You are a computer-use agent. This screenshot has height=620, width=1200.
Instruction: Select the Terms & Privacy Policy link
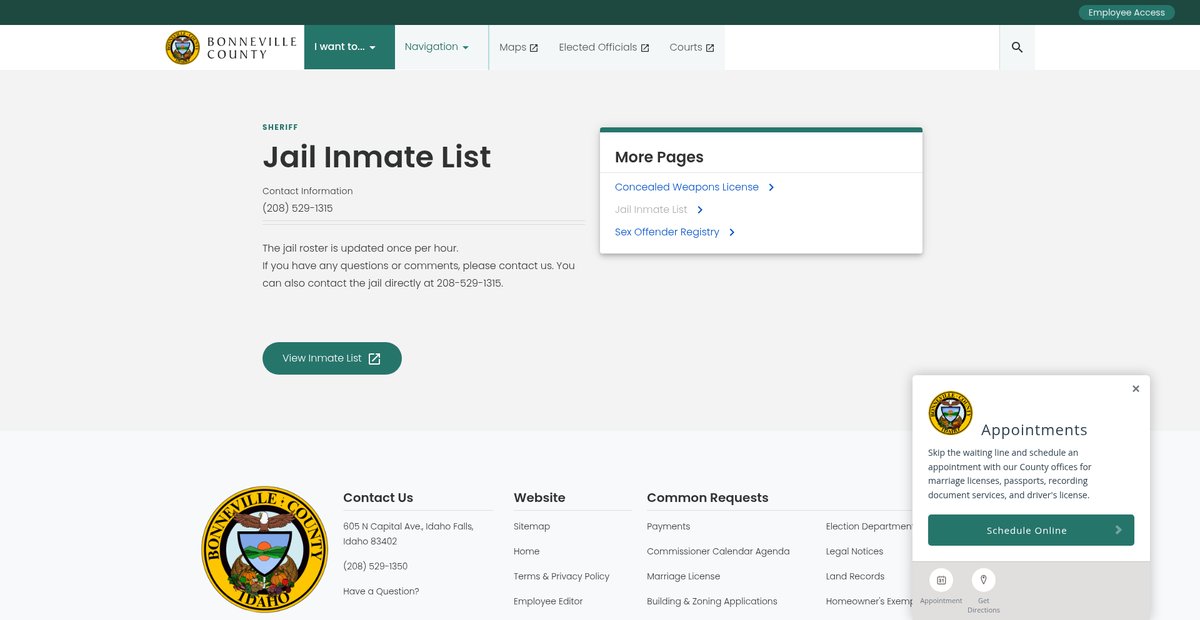(x=561, y=576)
